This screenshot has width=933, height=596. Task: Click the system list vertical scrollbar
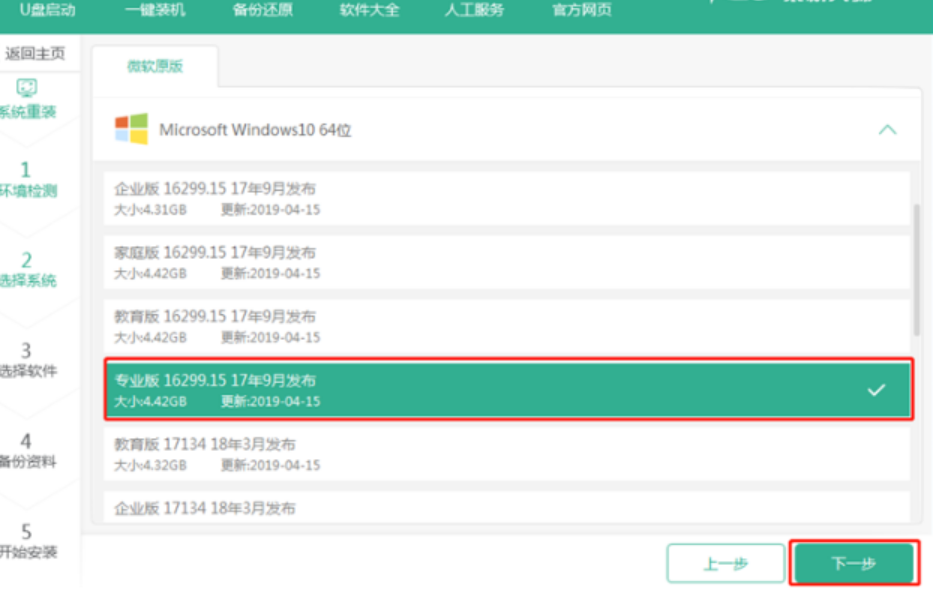coord(916,269)
